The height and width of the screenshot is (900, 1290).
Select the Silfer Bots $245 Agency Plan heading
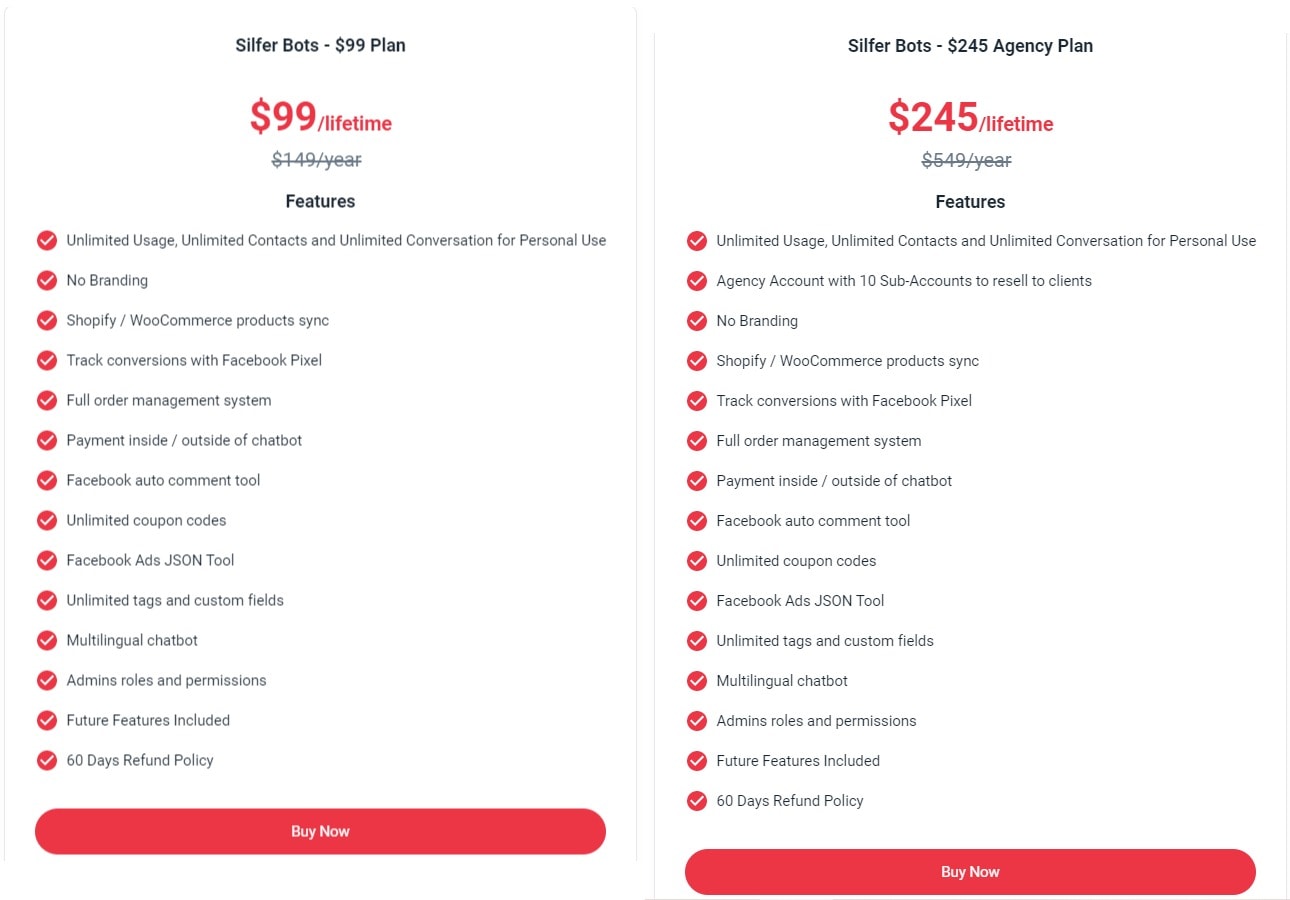tap(970, 45)
